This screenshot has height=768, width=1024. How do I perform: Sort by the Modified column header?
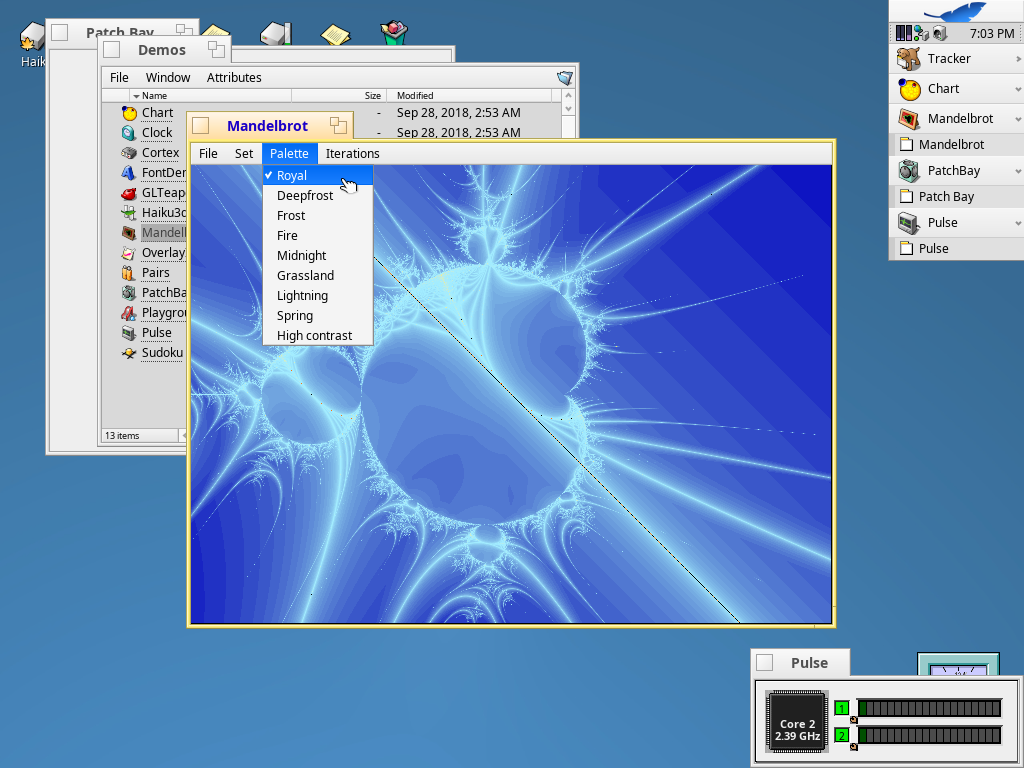point(415,96)
